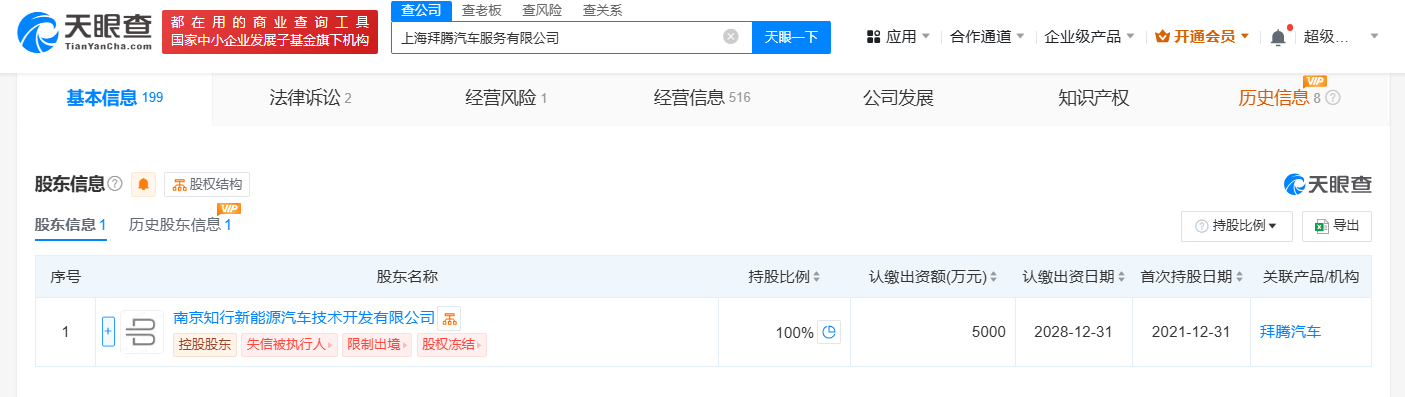Open the 企业级产品 dropdown
This screenshot has height=397, width=1405.
1089,37
